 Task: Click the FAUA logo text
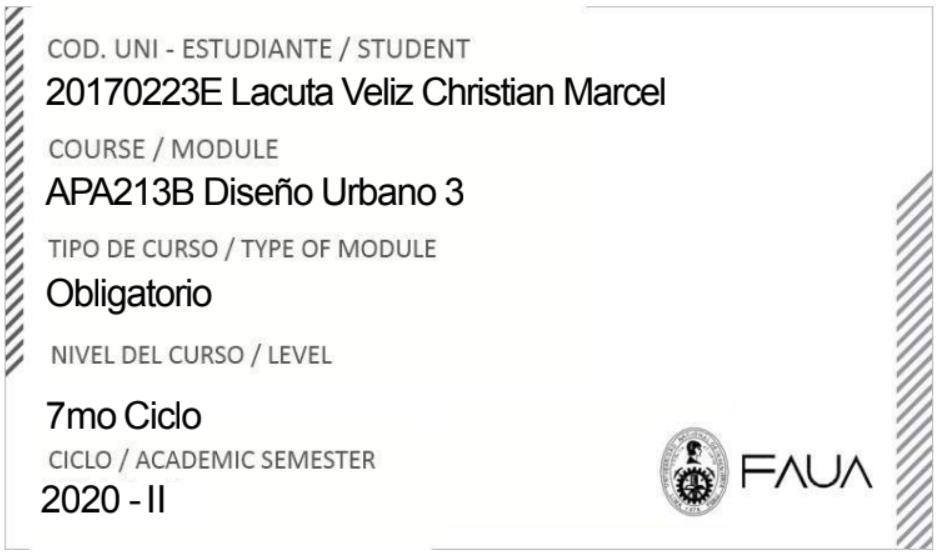click(x=806, y=471)
